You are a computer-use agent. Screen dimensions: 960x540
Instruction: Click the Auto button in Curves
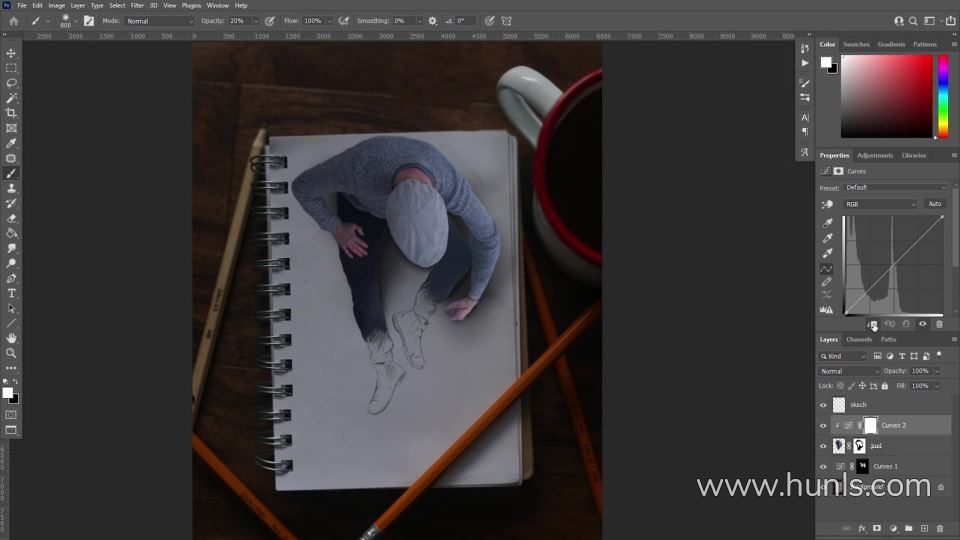(x=934, y=204)
